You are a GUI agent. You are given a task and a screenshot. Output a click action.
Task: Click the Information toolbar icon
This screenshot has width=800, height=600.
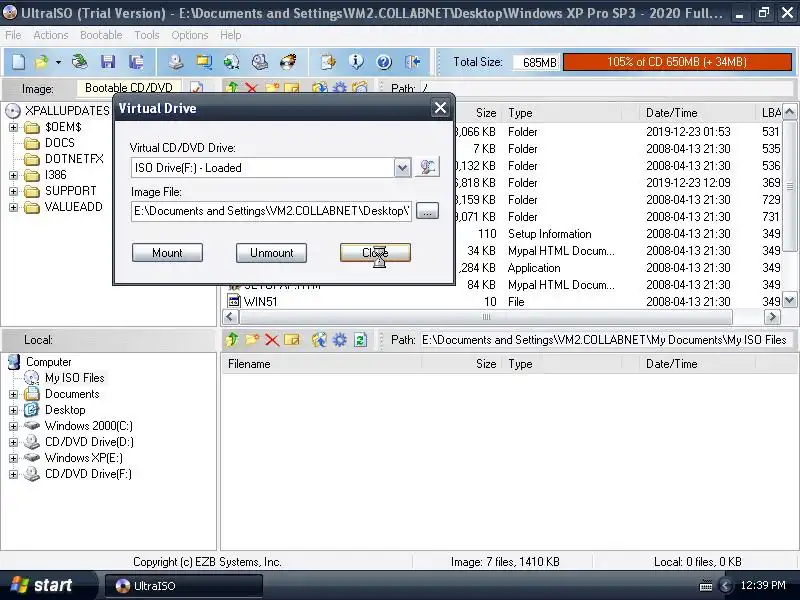pos(356,62)
